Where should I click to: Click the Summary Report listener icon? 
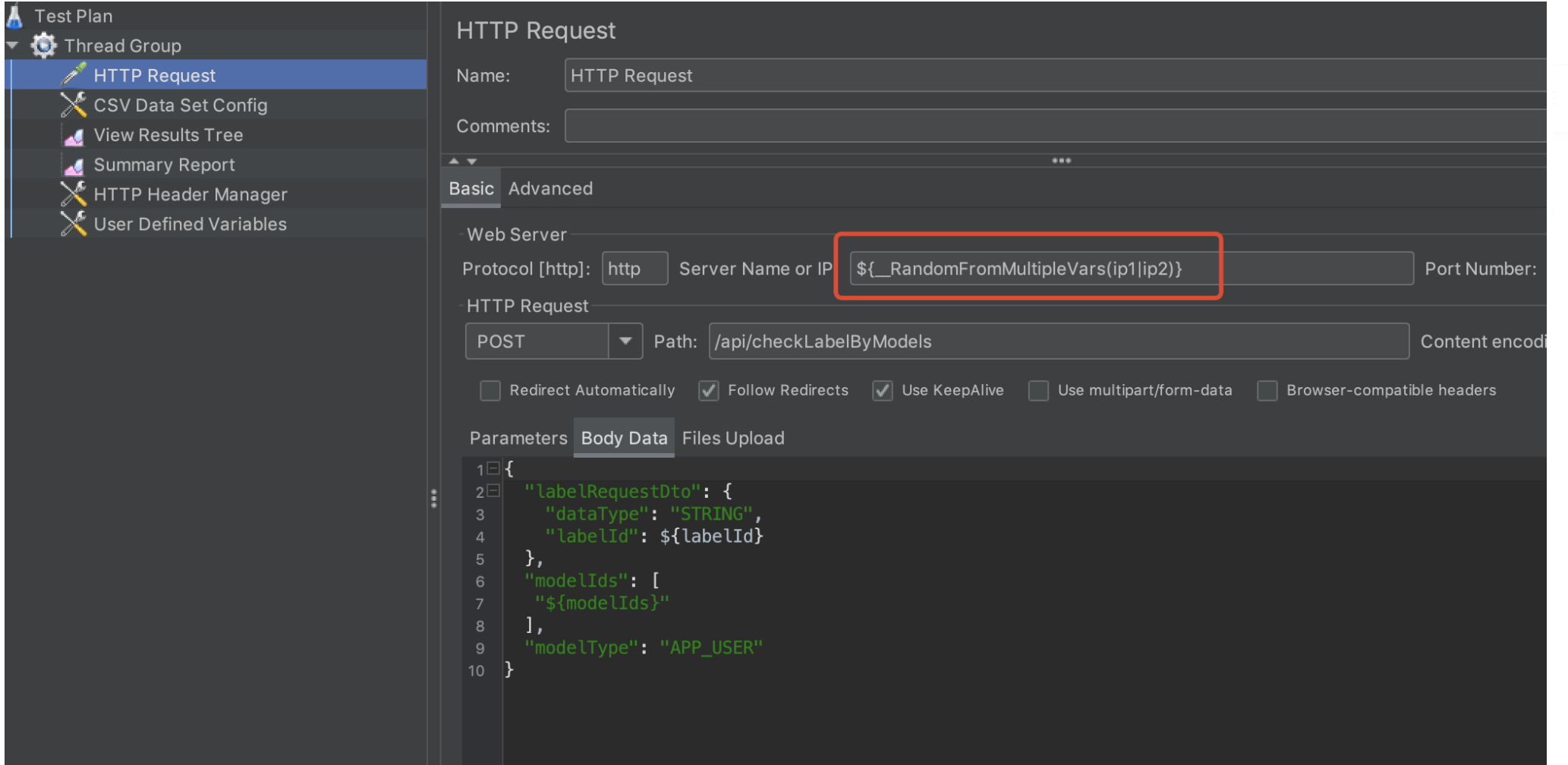tap(74, 165)
